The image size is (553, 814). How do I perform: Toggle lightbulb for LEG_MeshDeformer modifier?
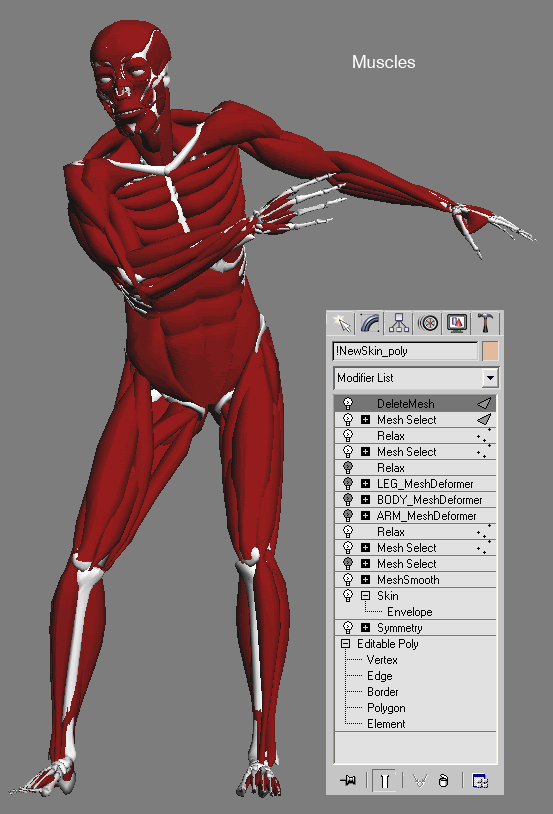[348, 483]
